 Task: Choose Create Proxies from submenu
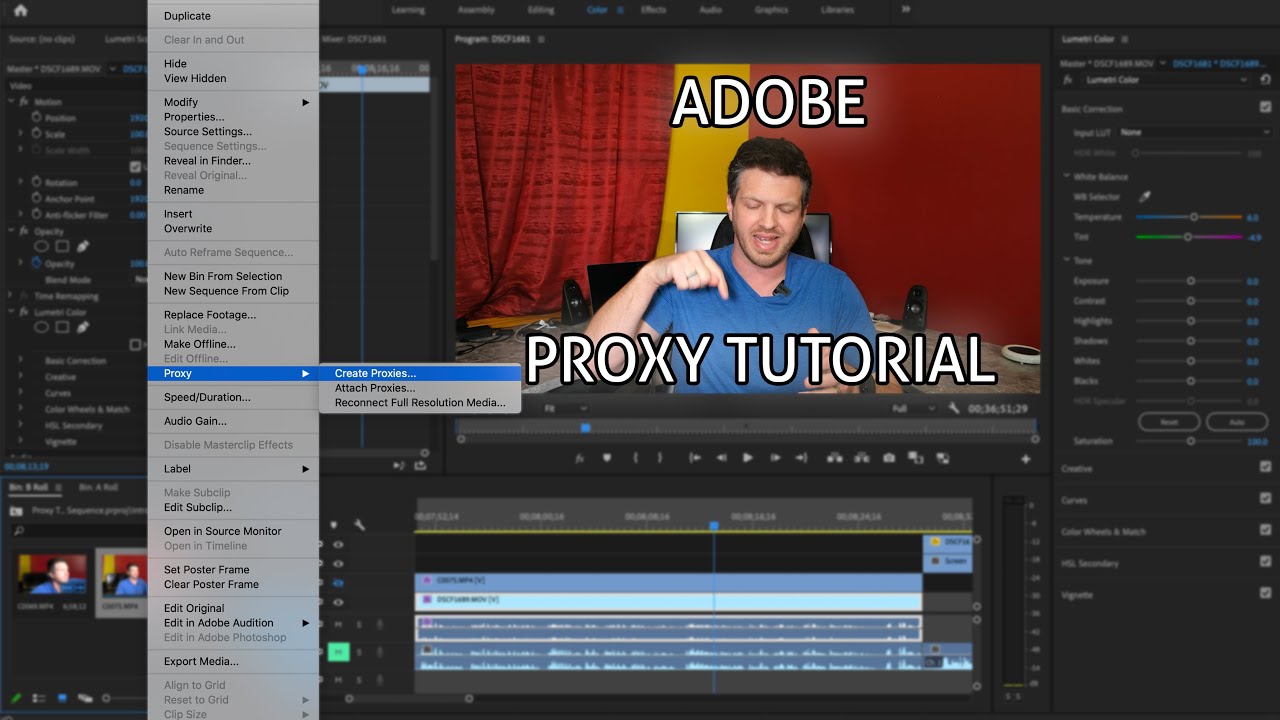pos(420,373)
